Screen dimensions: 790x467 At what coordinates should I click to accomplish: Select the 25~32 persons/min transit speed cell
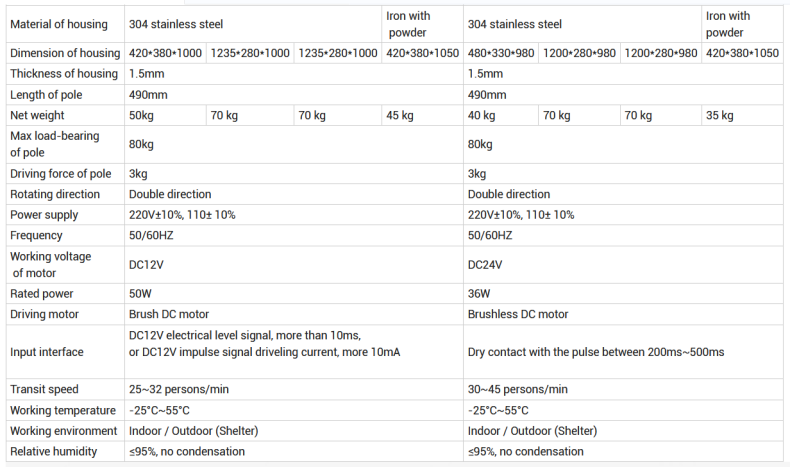click(180, 389)
